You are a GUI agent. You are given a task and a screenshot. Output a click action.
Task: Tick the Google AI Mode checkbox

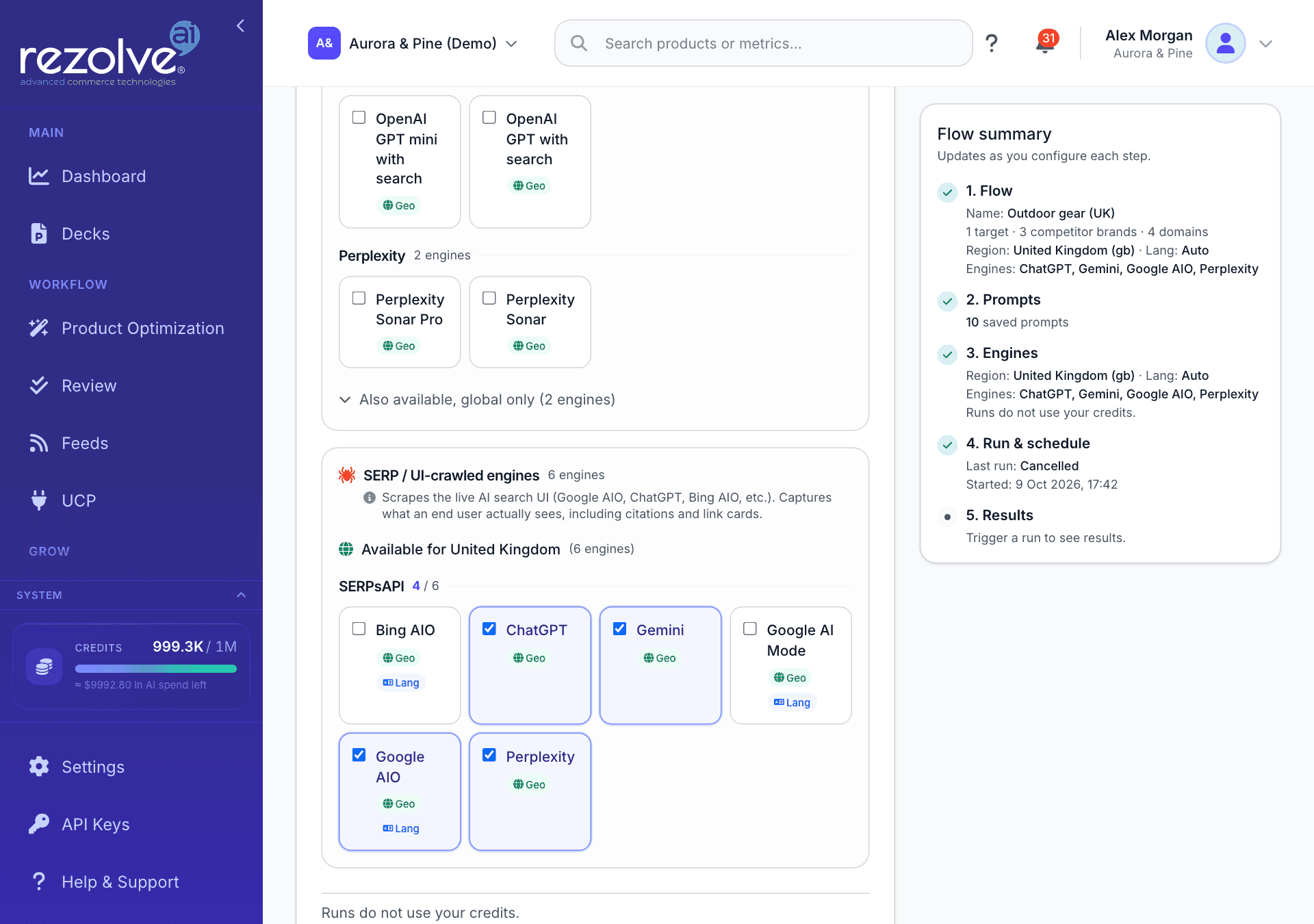click(750, 629)
